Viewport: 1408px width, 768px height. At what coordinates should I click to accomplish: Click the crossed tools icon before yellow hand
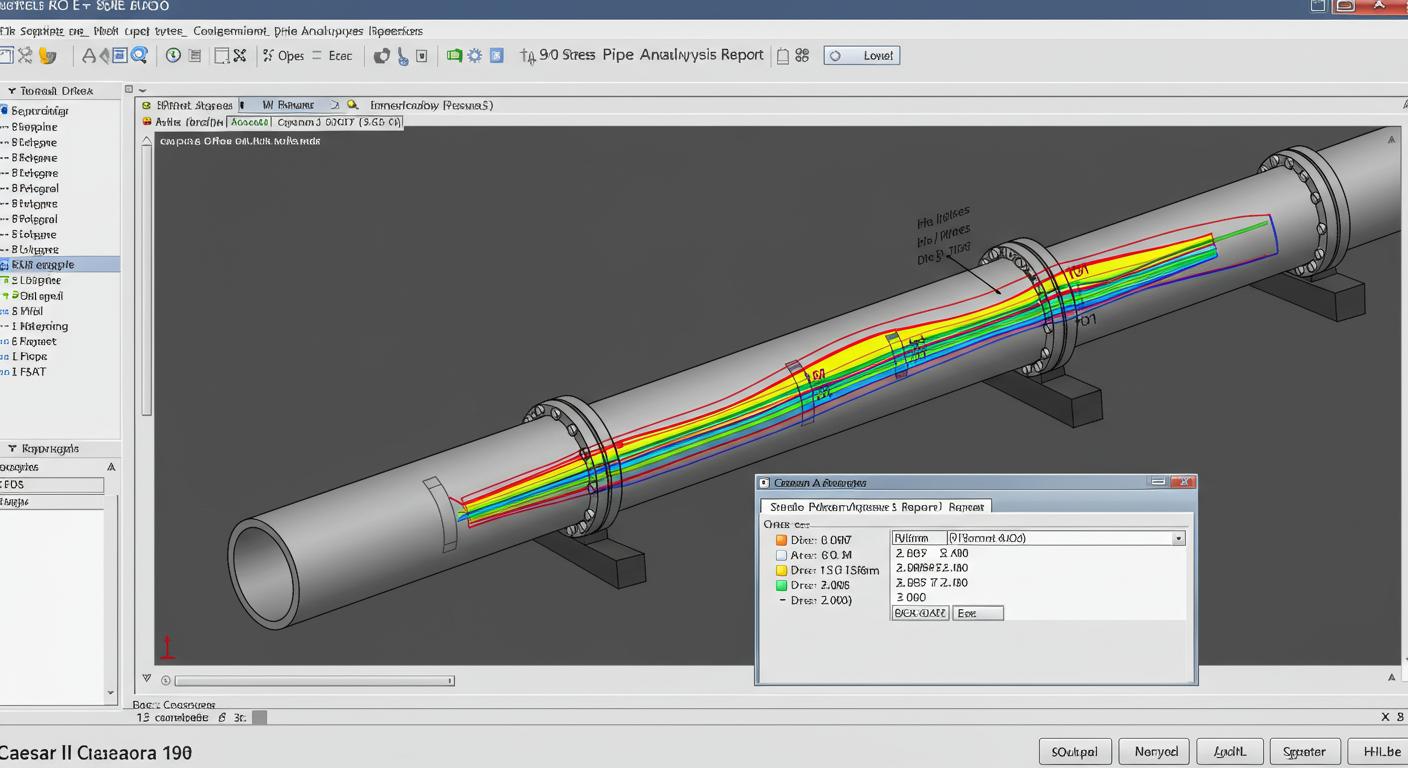[25, 56]
